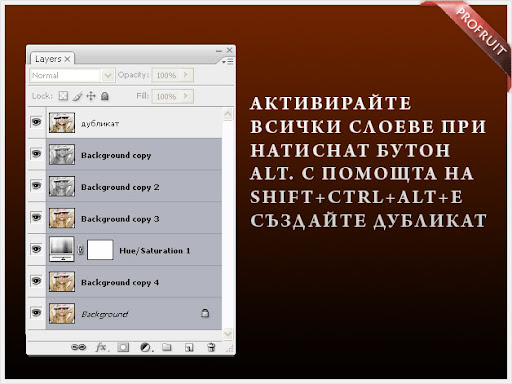512x384 pixels.
Task: Click the Background copy 2 thumbnail
Action: click(62, 186)
